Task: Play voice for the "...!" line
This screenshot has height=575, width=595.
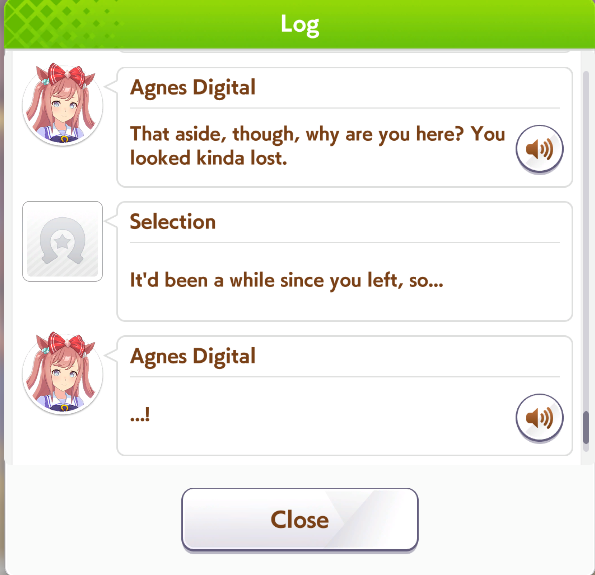Action: coord(539,417)
